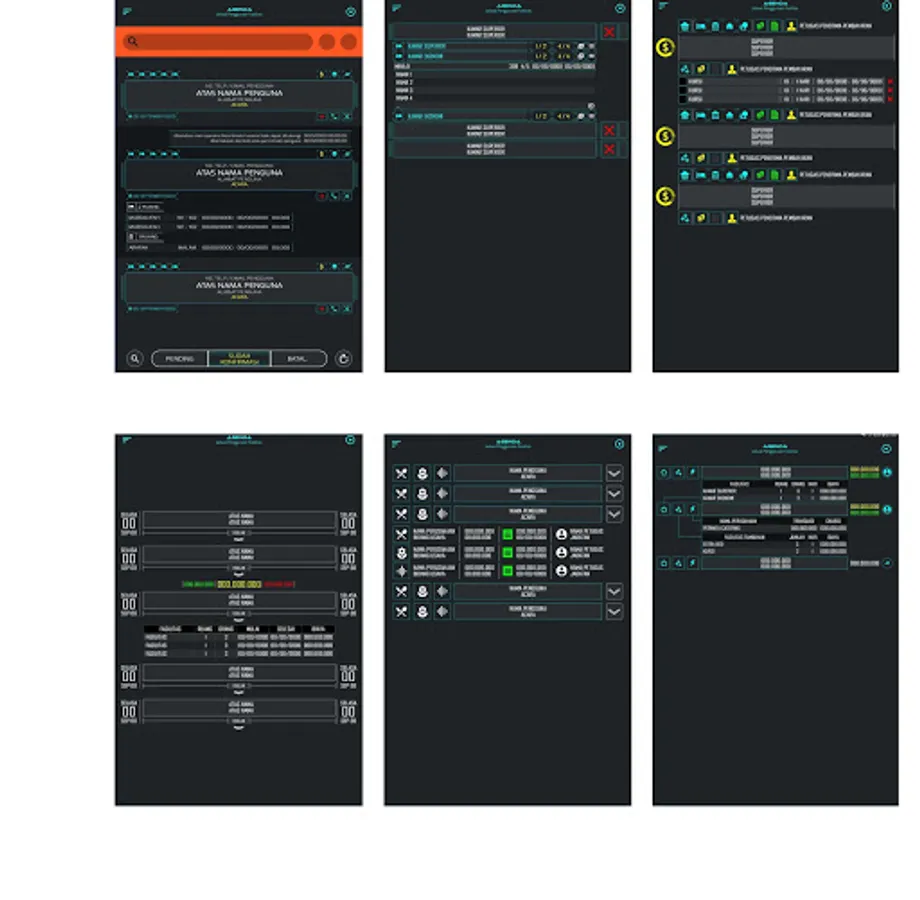Click the search field in the orange bar
The height and width of the screenshot is (900, 920).
click(x=218, y=42)
